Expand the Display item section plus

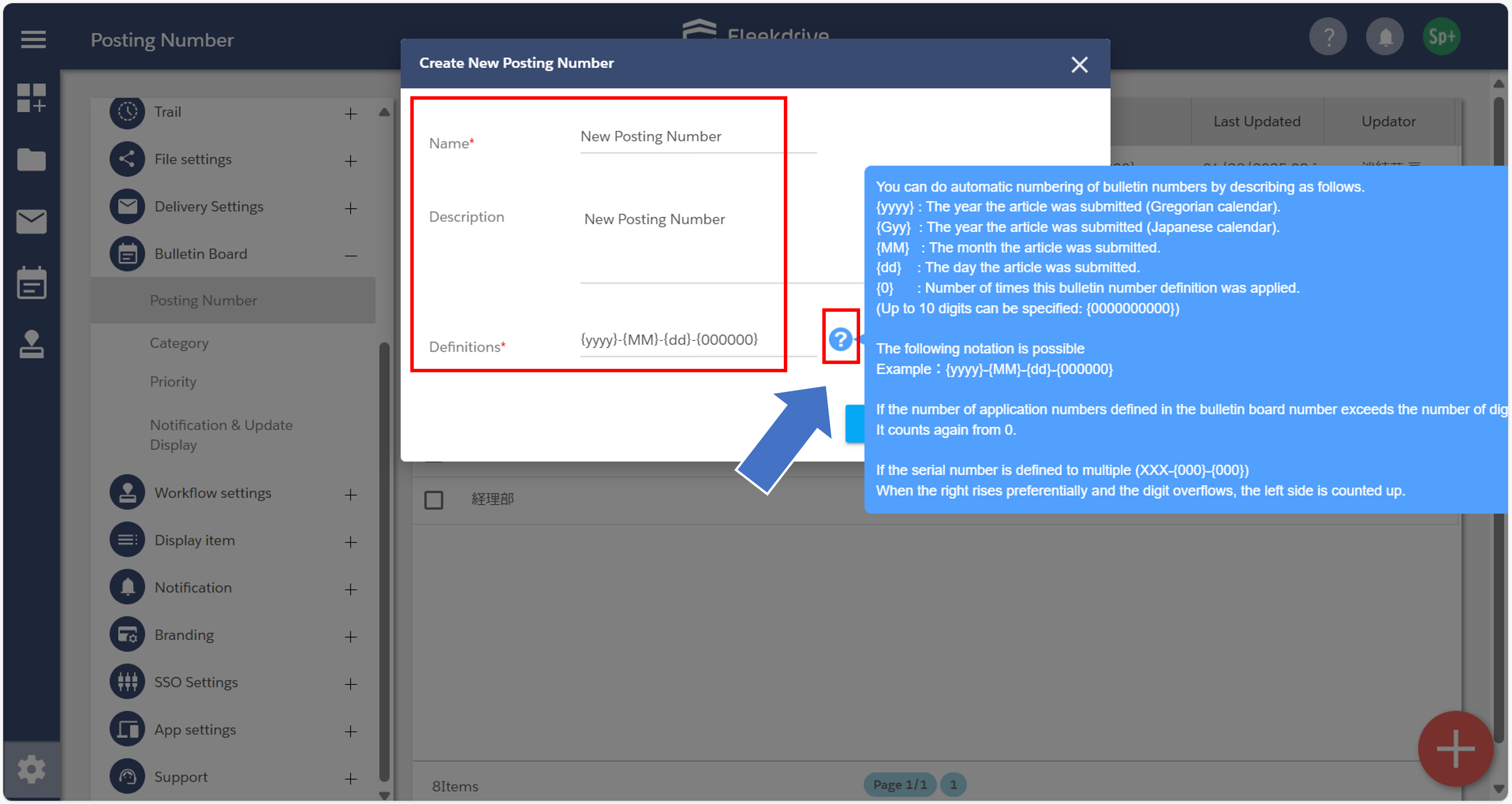351,542
